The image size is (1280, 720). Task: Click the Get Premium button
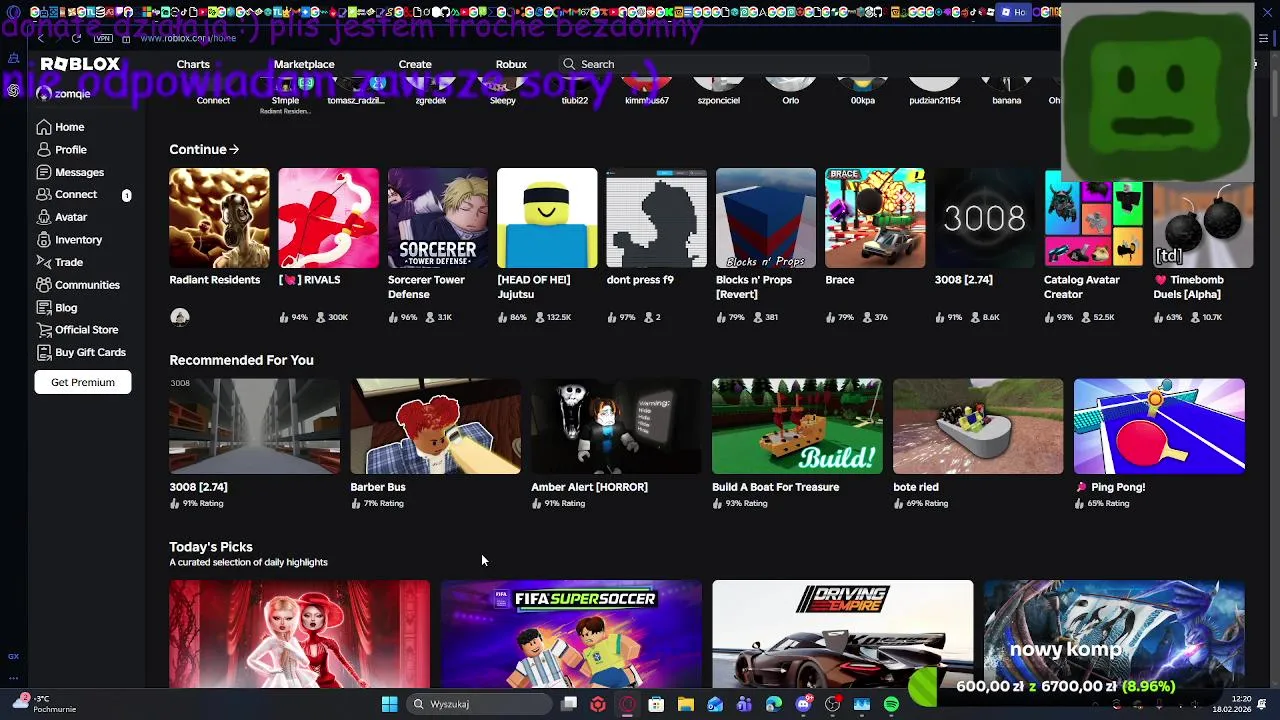[83, 382]
